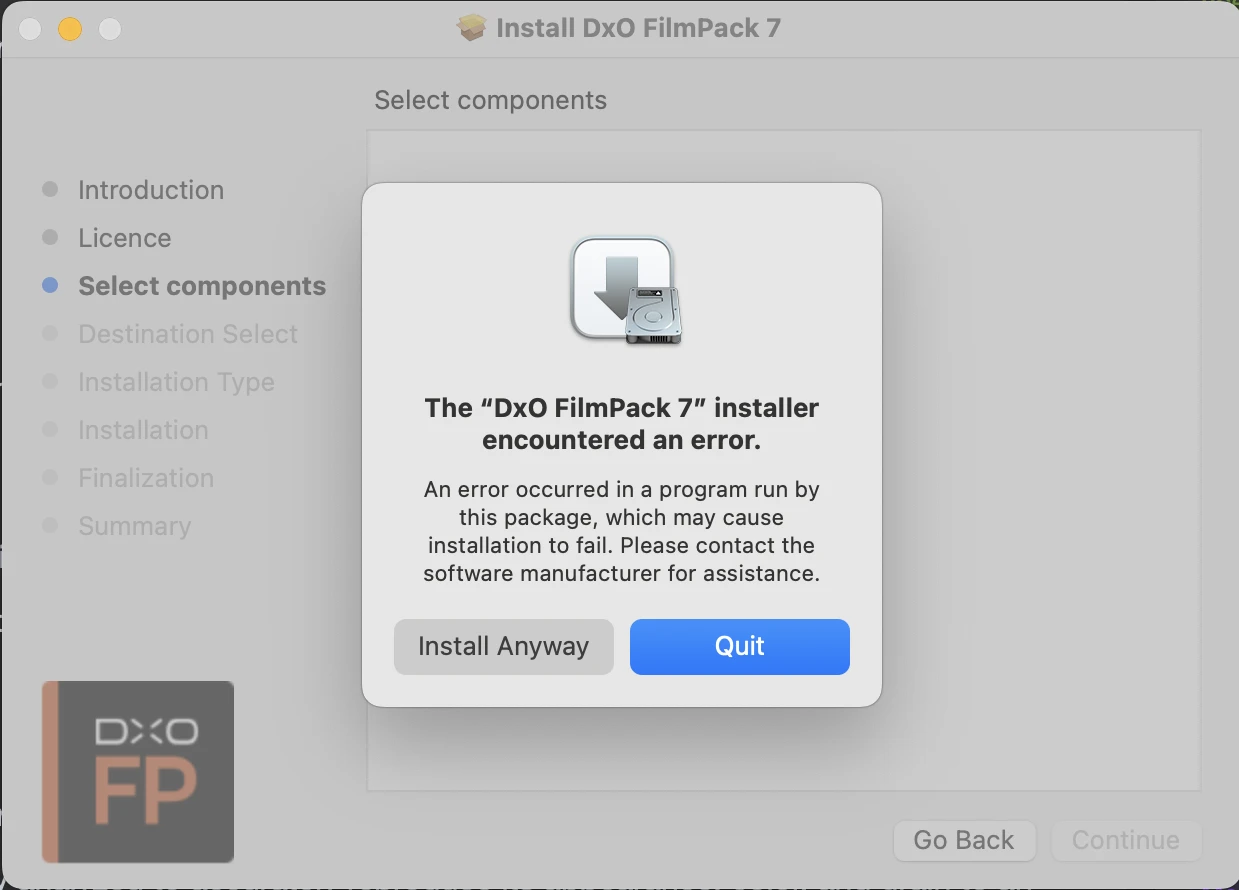The height and width of the screenshot is (890, 1239).
Task: Click the blue bullet beside Select components
Action: [x=50, y=286]
